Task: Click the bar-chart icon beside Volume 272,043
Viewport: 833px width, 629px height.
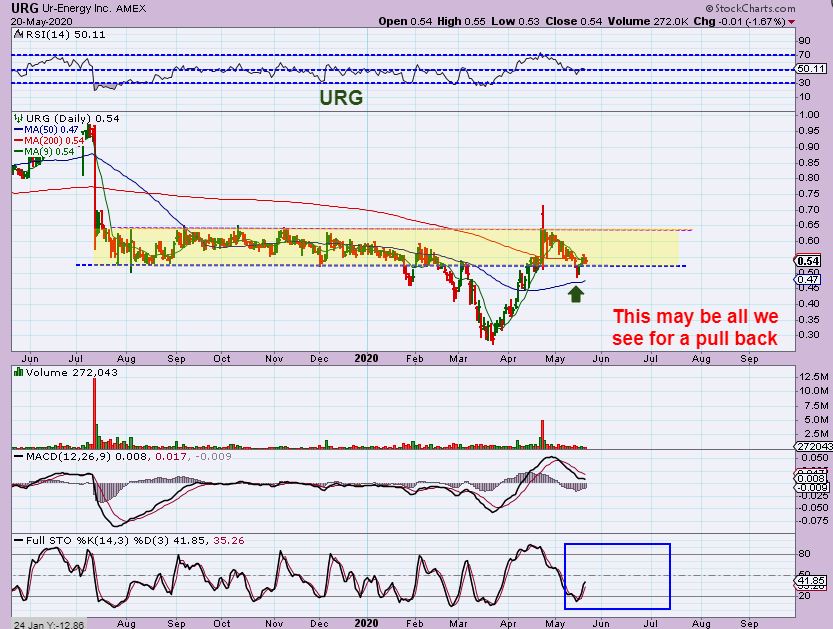Action: tap(19, 372)
